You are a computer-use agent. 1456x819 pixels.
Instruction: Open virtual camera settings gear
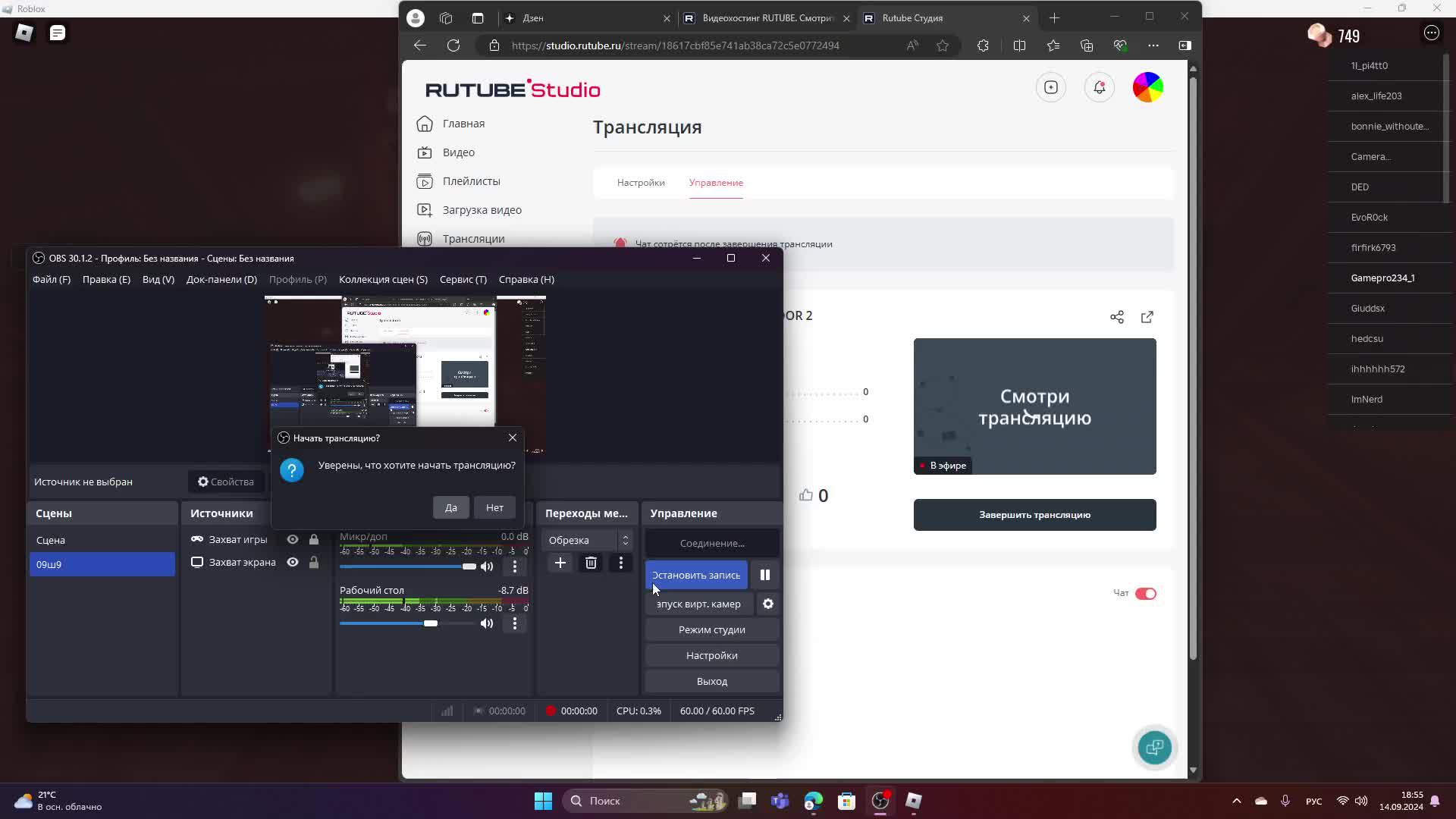pyautogui.click(x=768, y=604)
